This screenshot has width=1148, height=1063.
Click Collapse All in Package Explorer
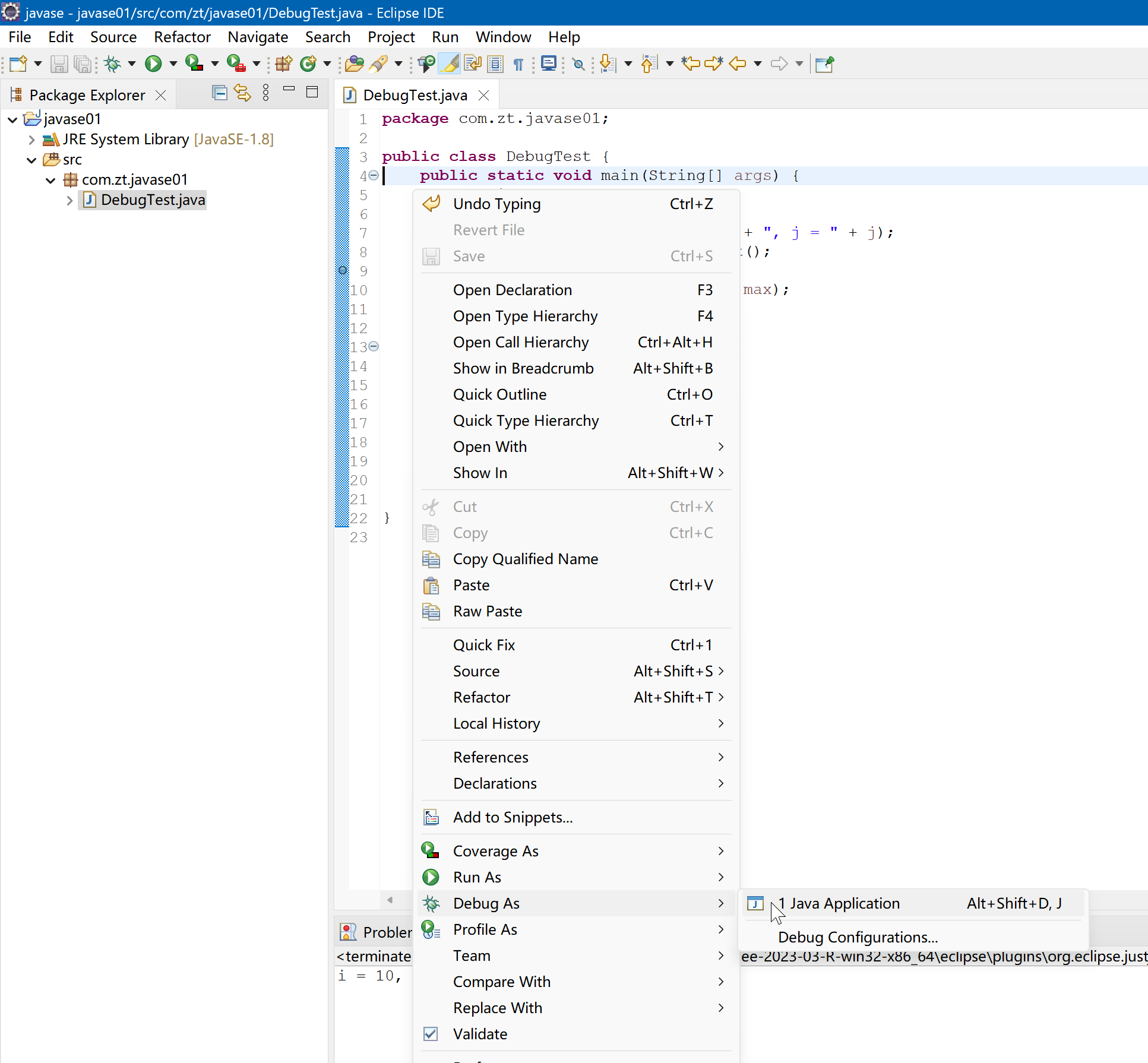[219, 93]
